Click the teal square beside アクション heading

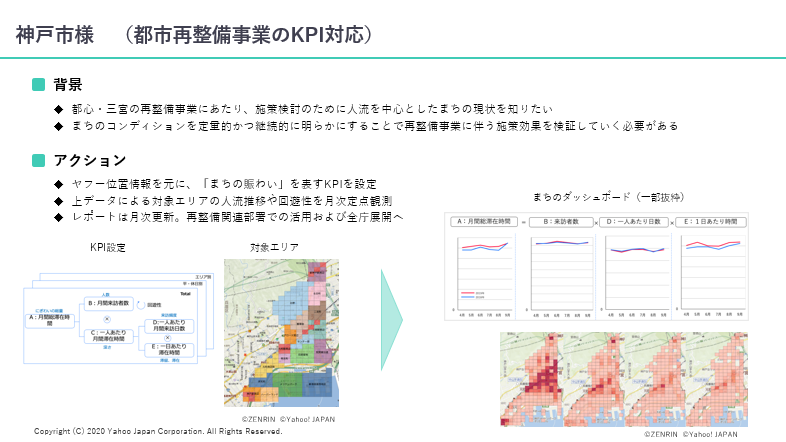(39, 160)
